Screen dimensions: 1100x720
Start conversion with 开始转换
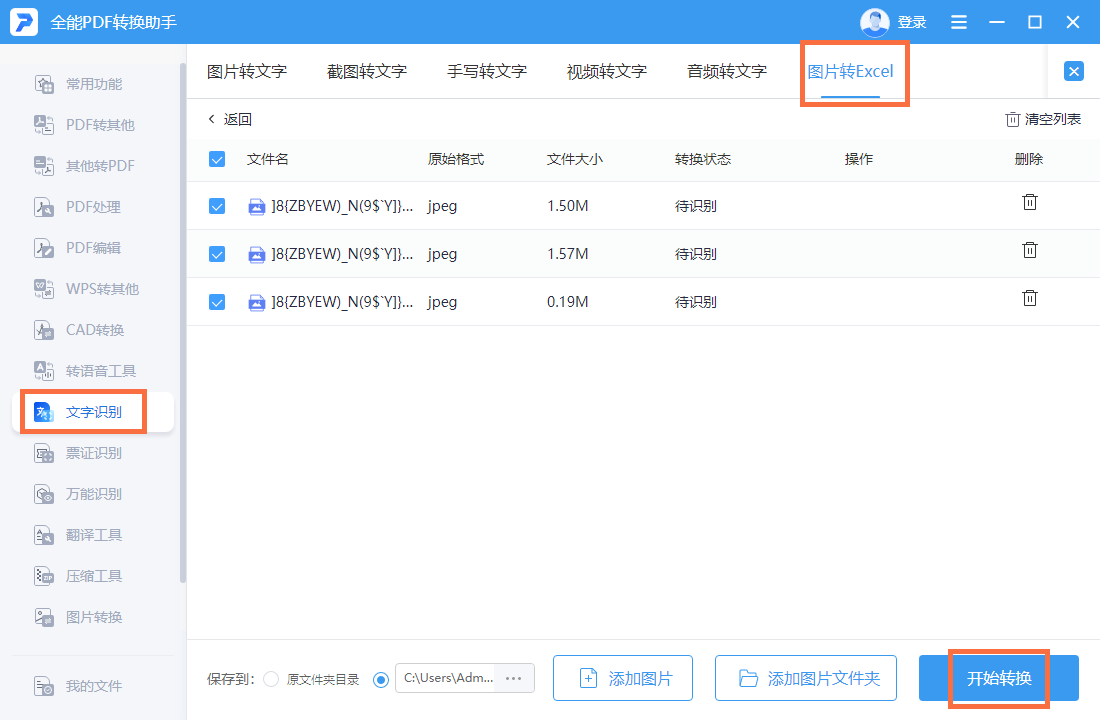pyautogui.click(x=999, y=678)
